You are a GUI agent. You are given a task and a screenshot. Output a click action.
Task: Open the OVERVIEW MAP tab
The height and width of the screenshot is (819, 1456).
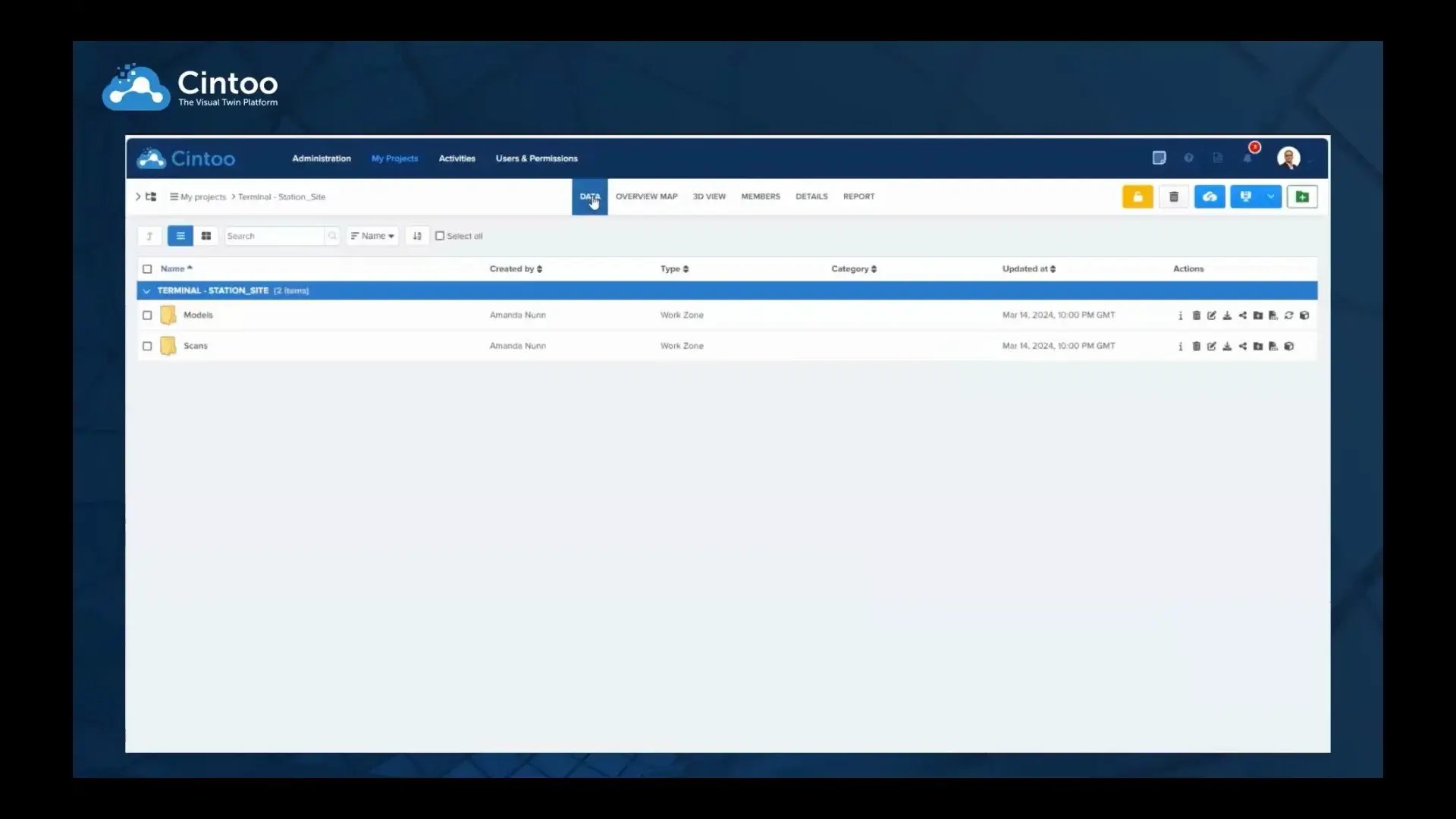click(x=646, y=196)
